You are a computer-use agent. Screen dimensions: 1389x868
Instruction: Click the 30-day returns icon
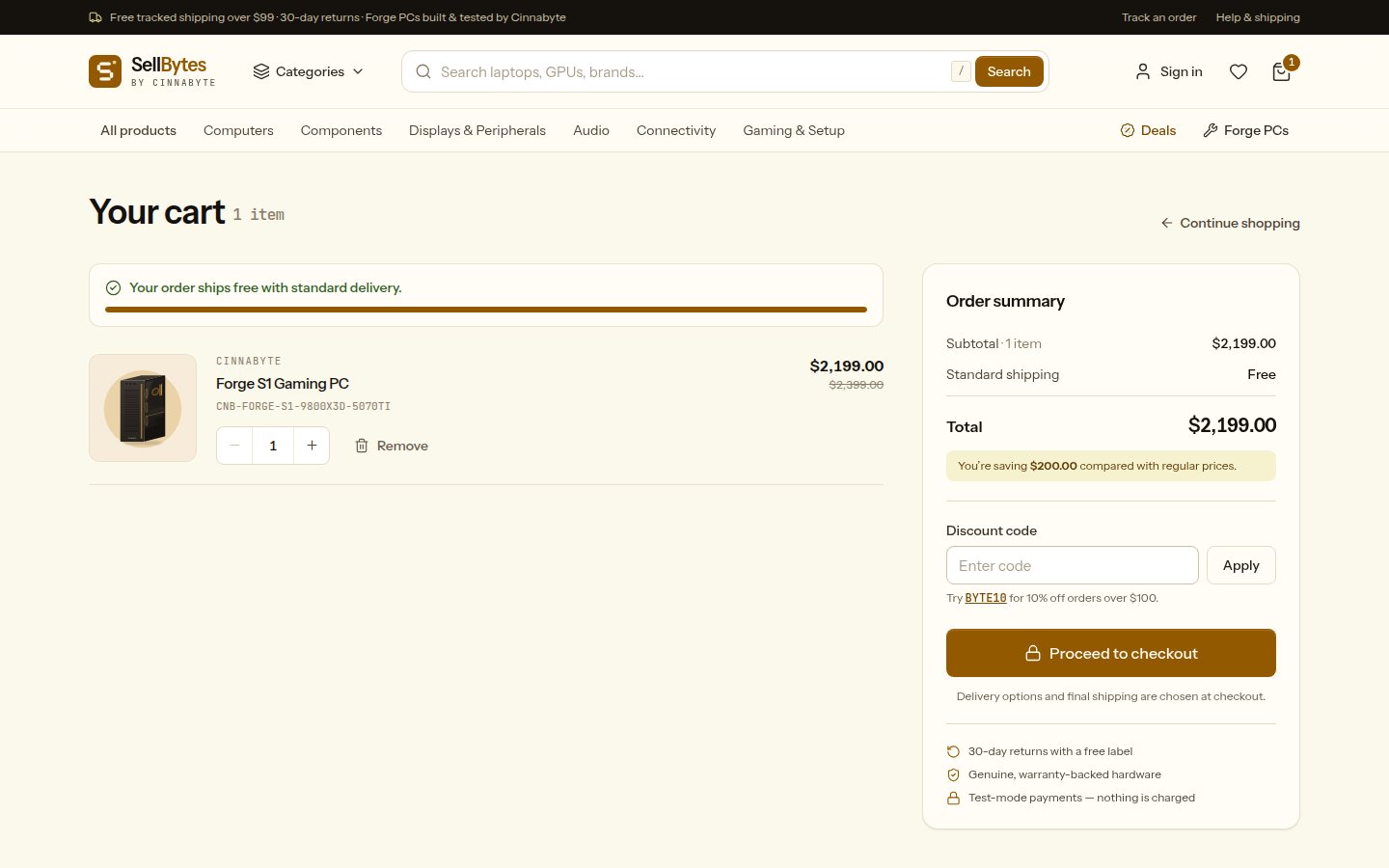pyautogui.click(x=953, y=751)
